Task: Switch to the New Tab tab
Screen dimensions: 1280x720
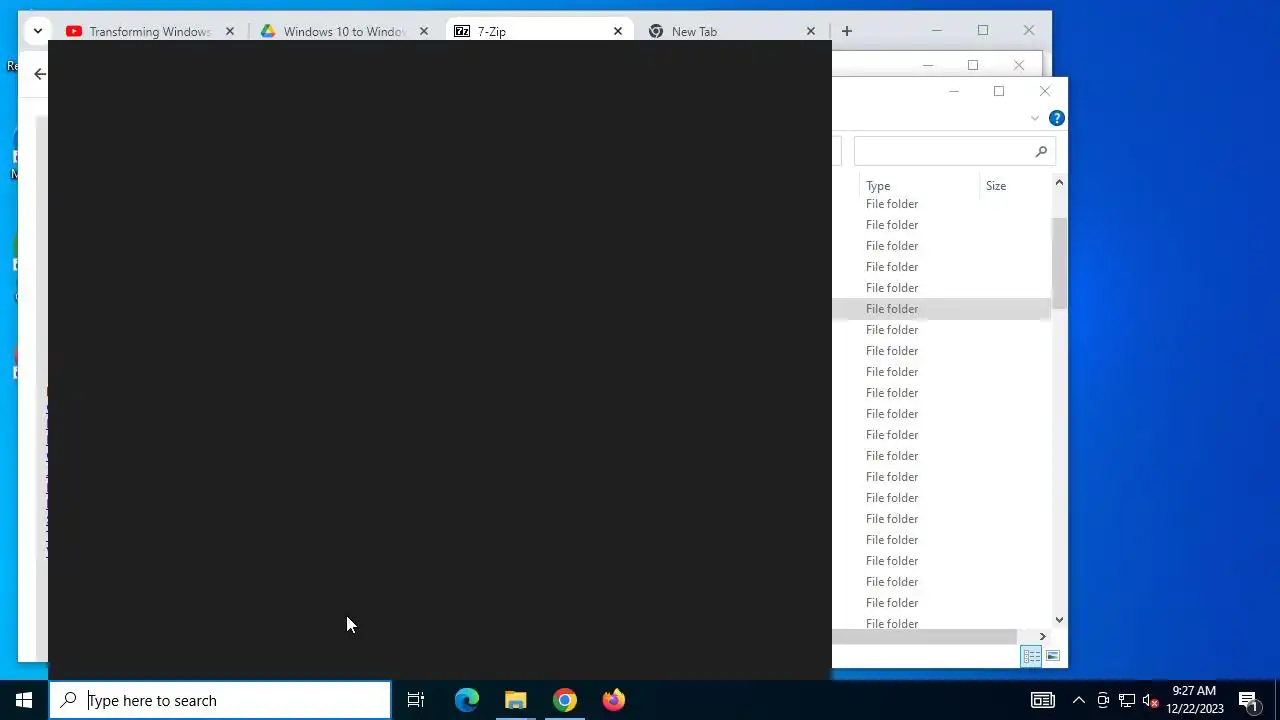Action: pos(722,32)
